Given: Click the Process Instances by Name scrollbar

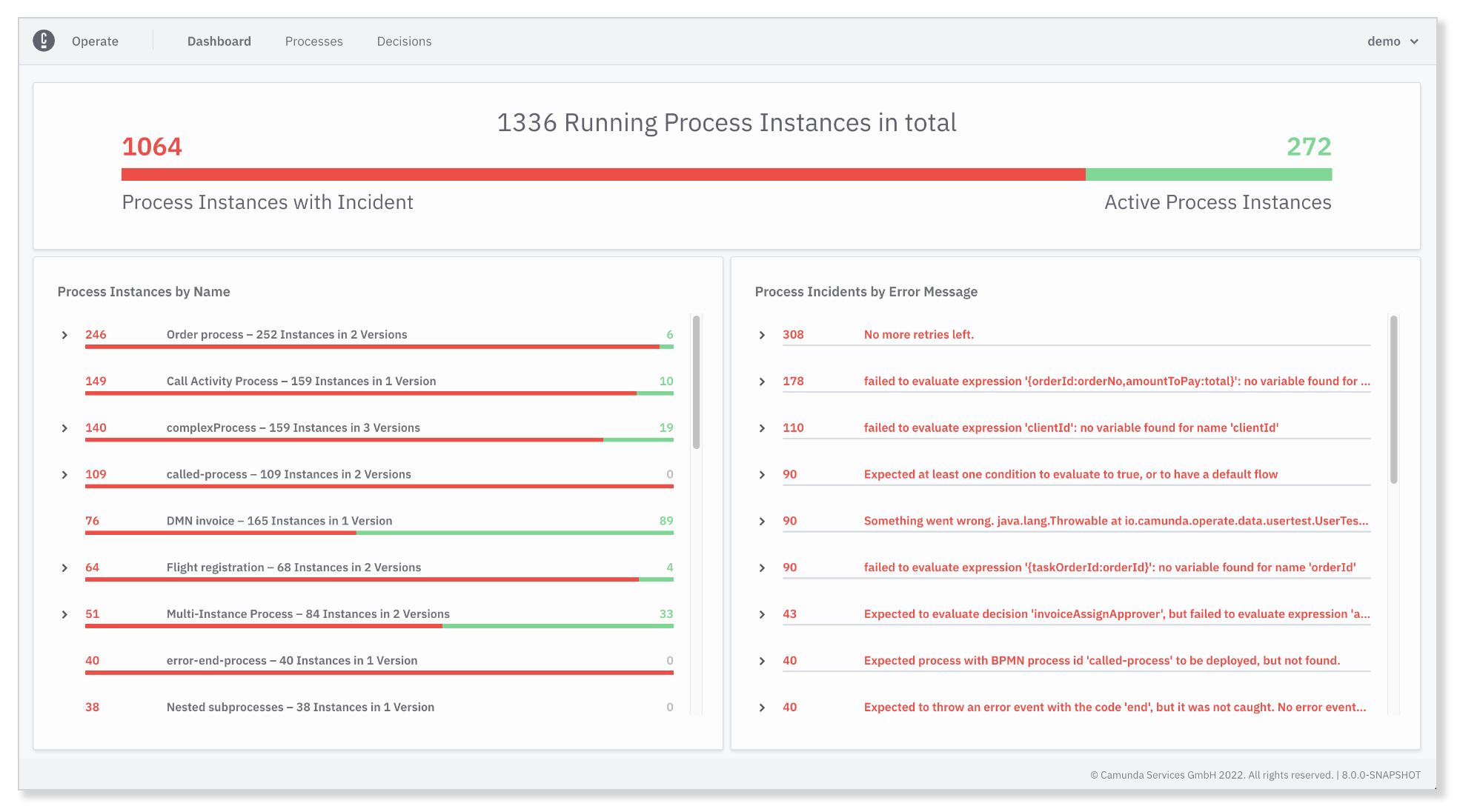Looking at the screenshot, I should point(696,382).
